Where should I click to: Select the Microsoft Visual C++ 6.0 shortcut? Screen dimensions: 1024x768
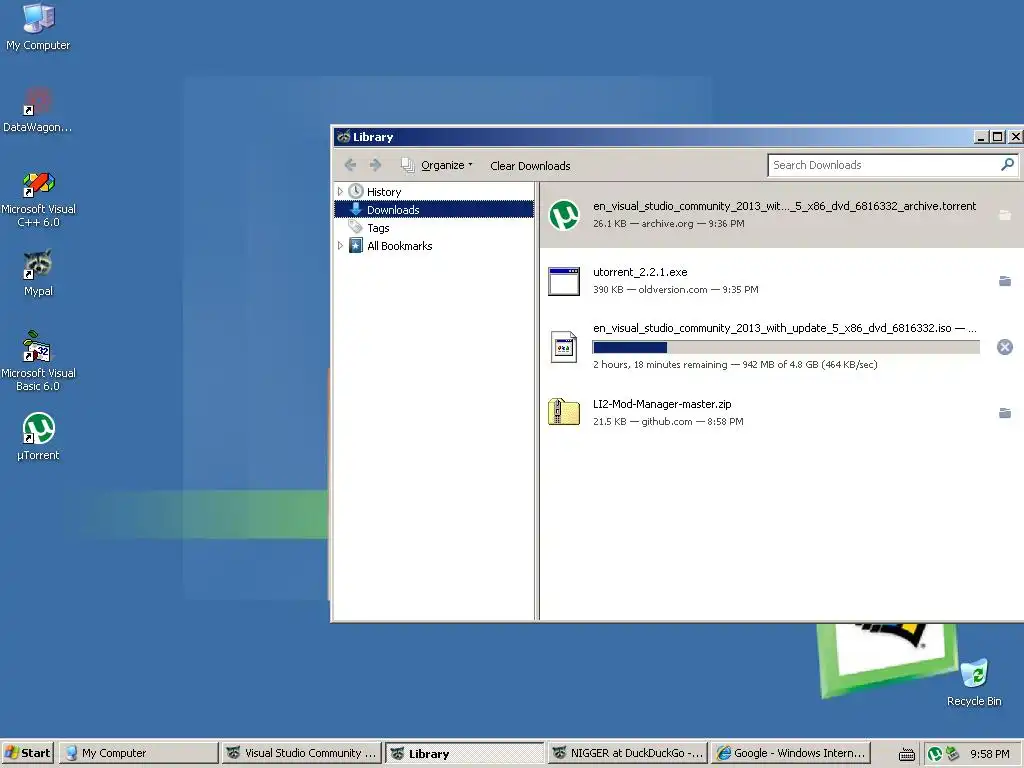(x=38, y=199)
